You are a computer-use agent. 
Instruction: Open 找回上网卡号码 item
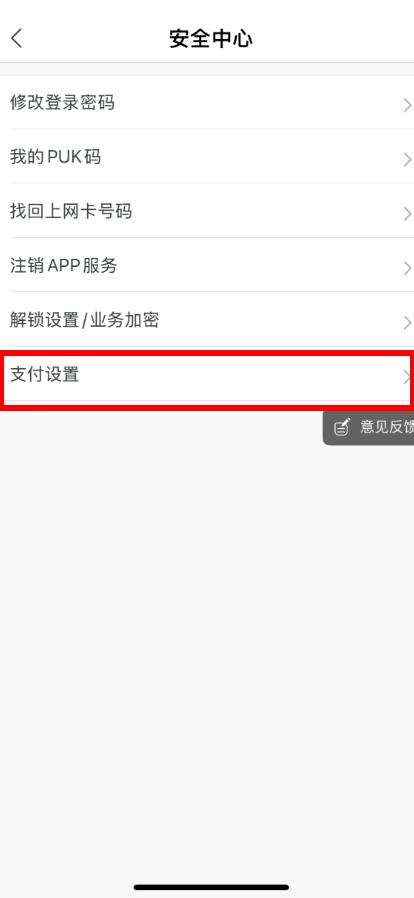click(x=207, y=211)
